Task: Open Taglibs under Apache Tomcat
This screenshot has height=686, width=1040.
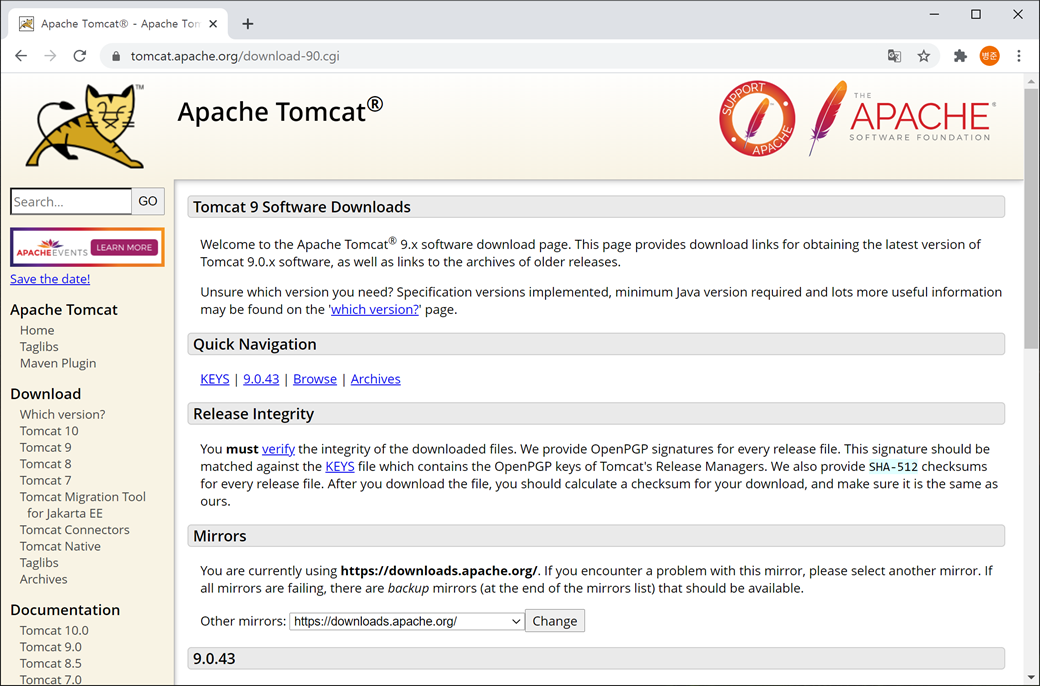Action: tap(39, 347)
